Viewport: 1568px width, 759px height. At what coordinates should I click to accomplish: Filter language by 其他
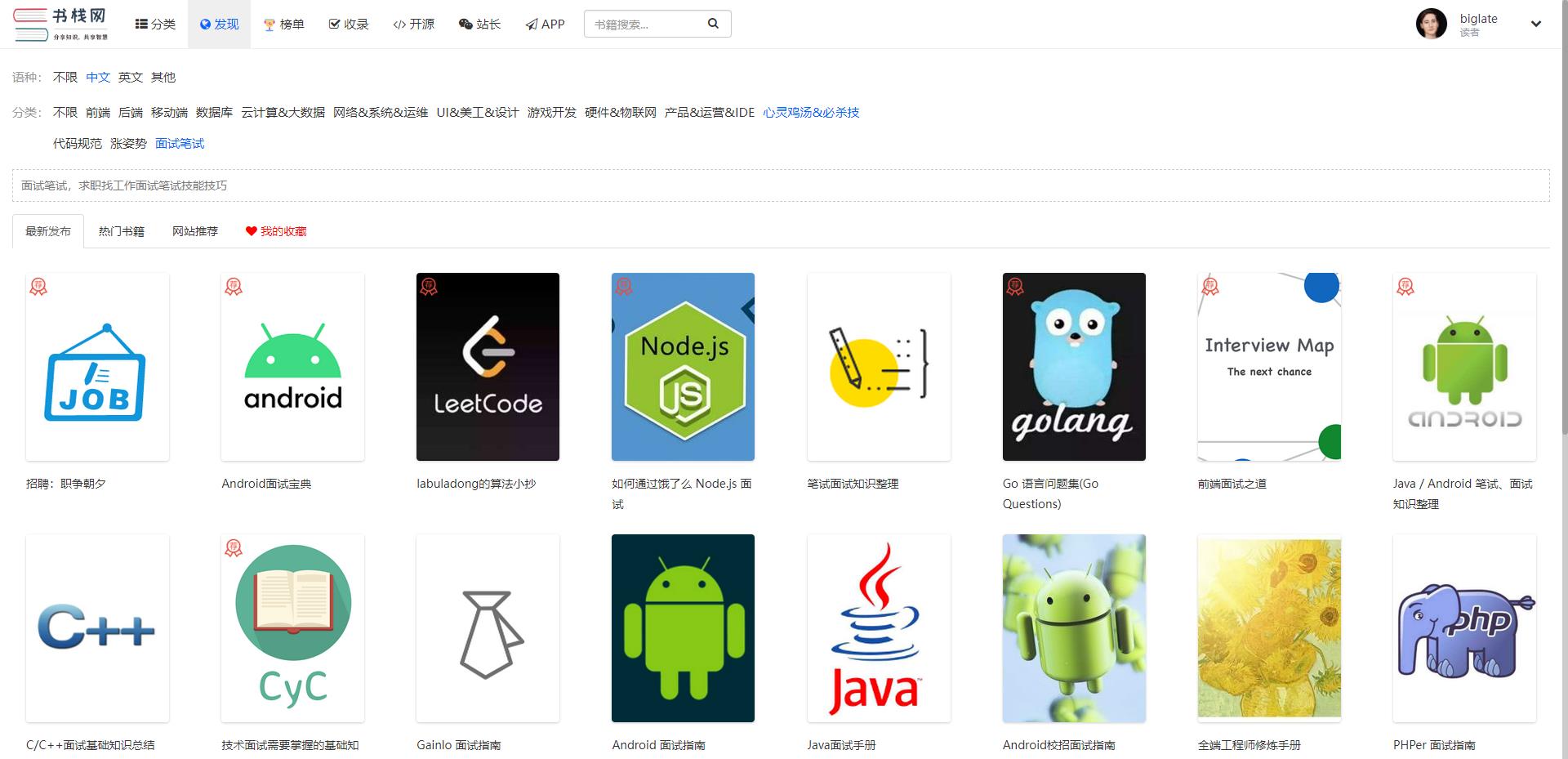point(163,78)
